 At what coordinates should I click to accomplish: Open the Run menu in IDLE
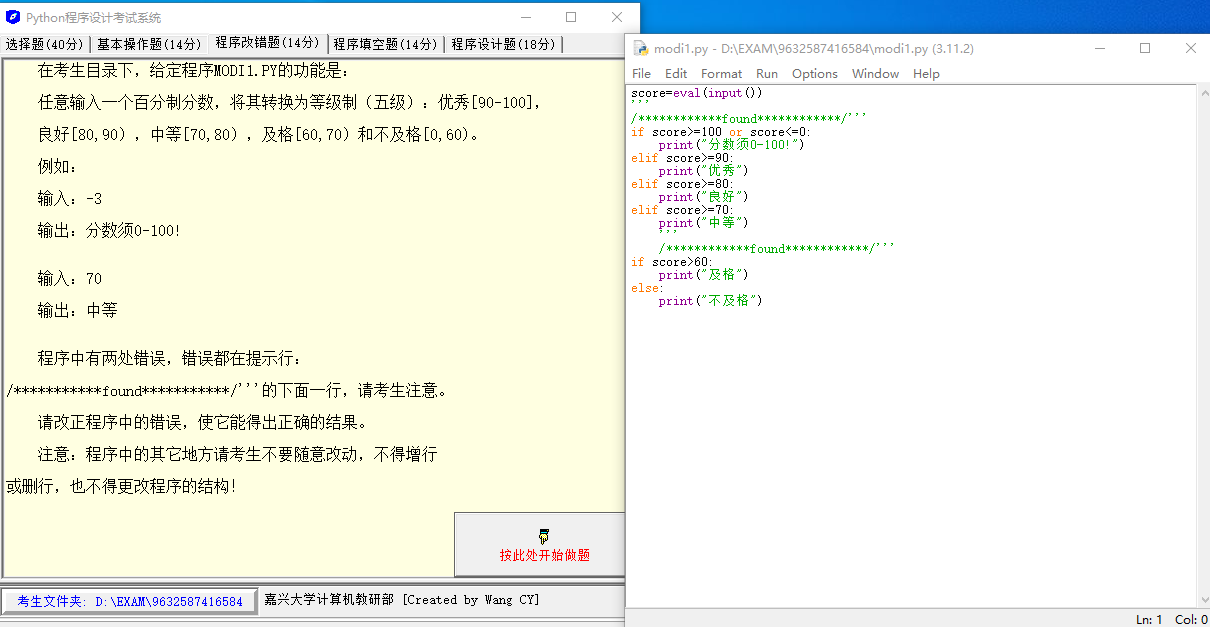coord(767,74)
